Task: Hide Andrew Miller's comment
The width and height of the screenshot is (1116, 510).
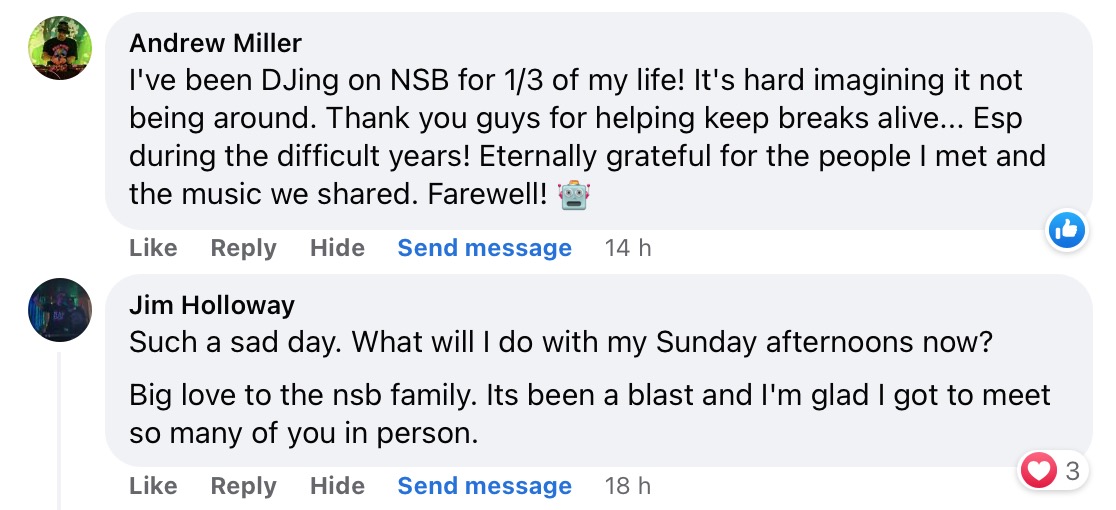Action: [337, 248]
